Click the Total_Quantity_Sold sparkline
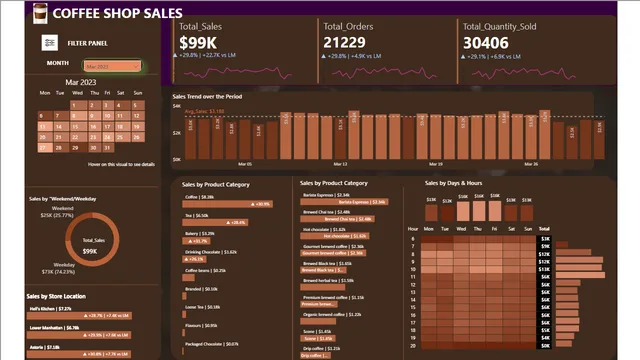The height and width of the screenshot is (360, 640). tap(524, 73)
